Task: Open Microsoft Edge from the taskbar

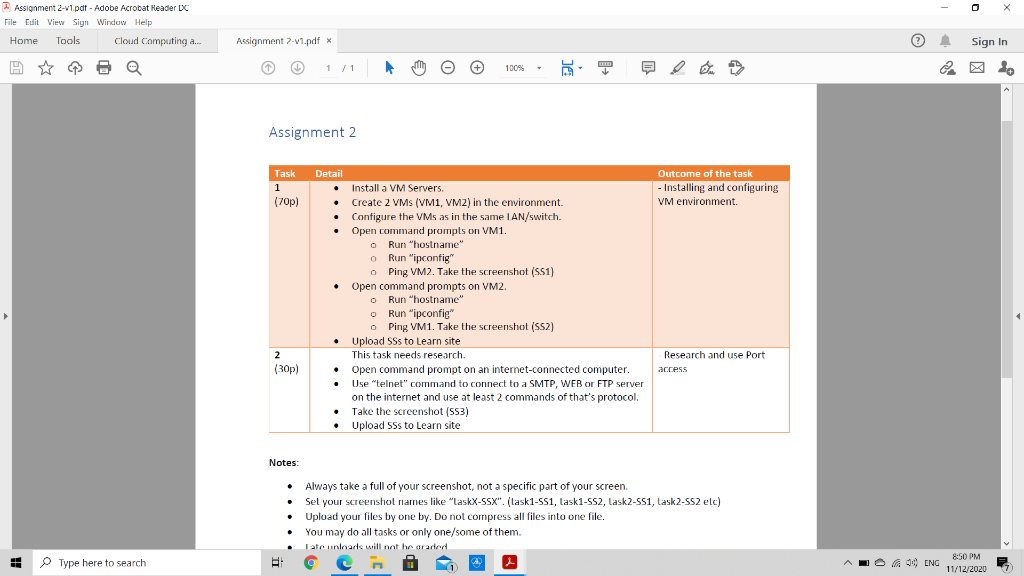Action: pyautogui.click(x=344, y=562)
